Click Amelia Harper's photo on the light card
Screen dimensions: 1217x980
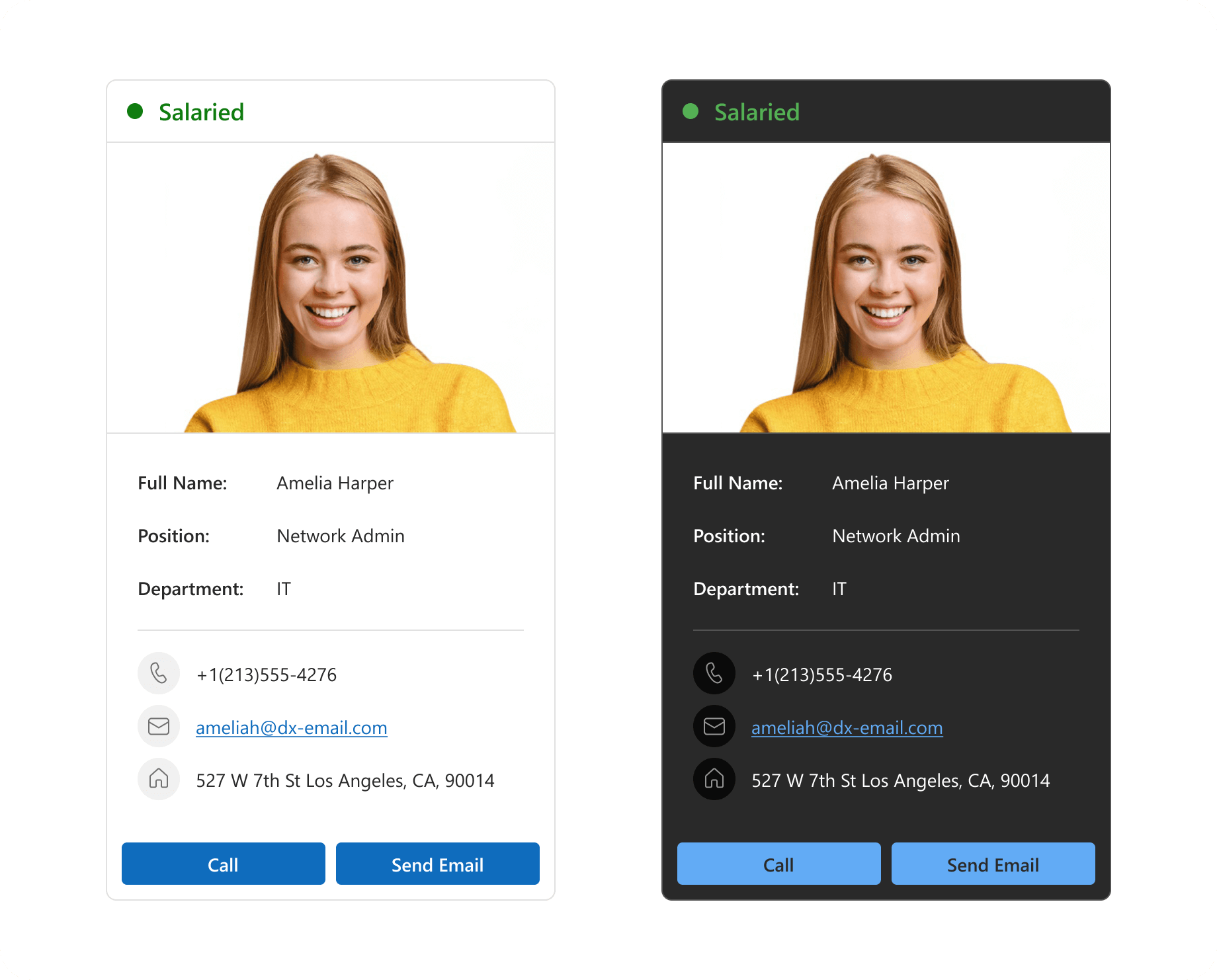click(331, 288)
